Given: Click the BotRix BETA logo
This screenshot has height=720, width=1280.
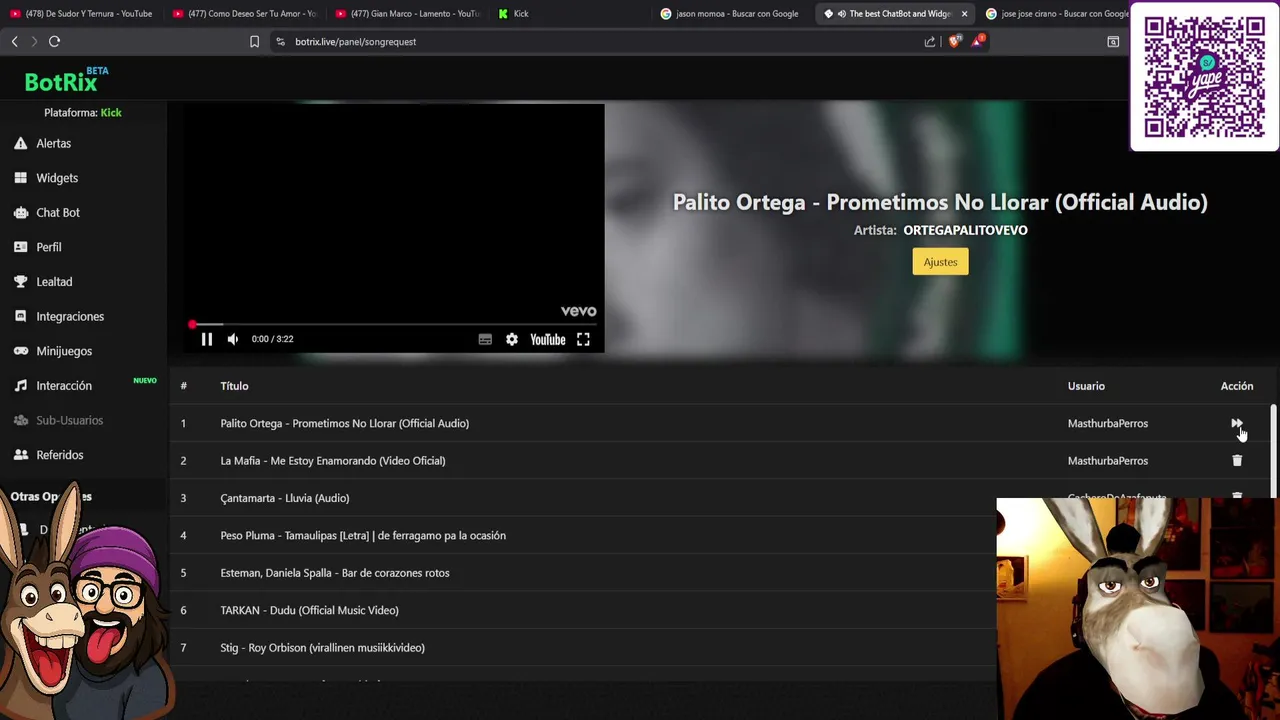Looking at the screenshot, I should (x=66, y=80).
